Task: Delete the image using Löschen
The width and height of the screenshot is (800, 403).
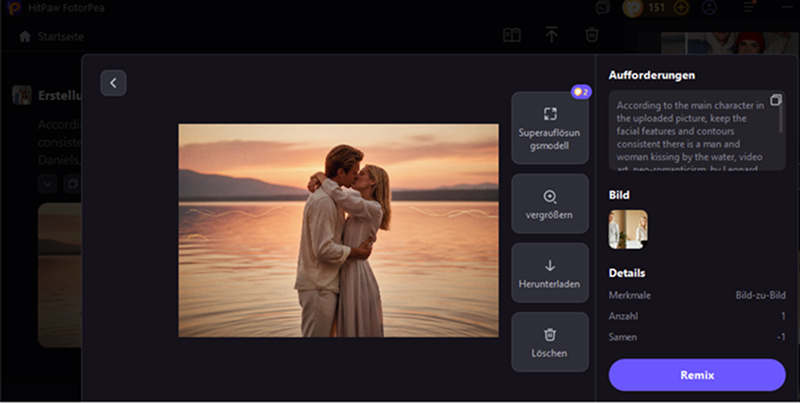Action: 549,342
